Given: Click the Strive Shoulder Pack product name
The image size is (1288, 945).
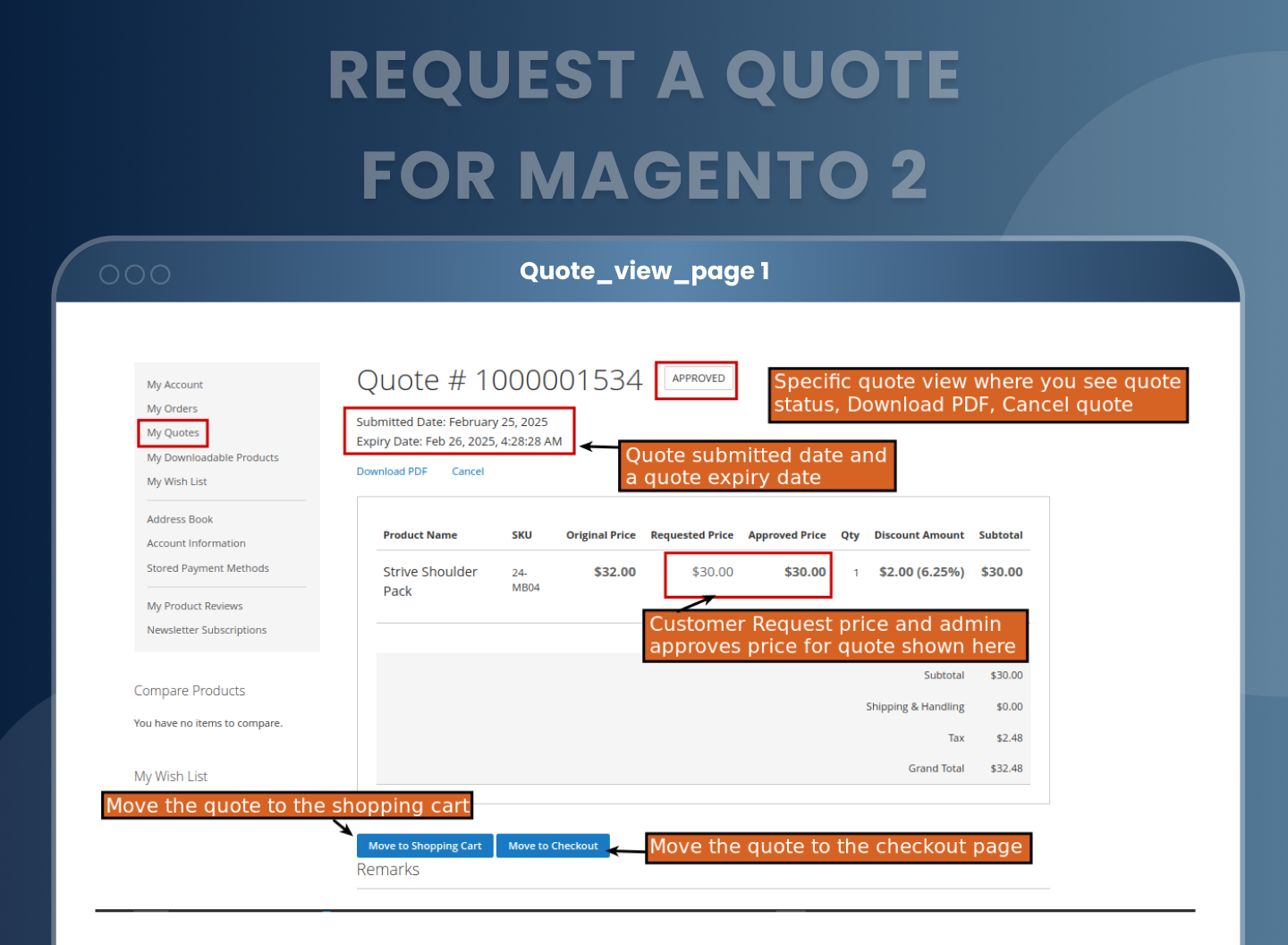Looking at the screenshot, I should click(x=429, y=581).
